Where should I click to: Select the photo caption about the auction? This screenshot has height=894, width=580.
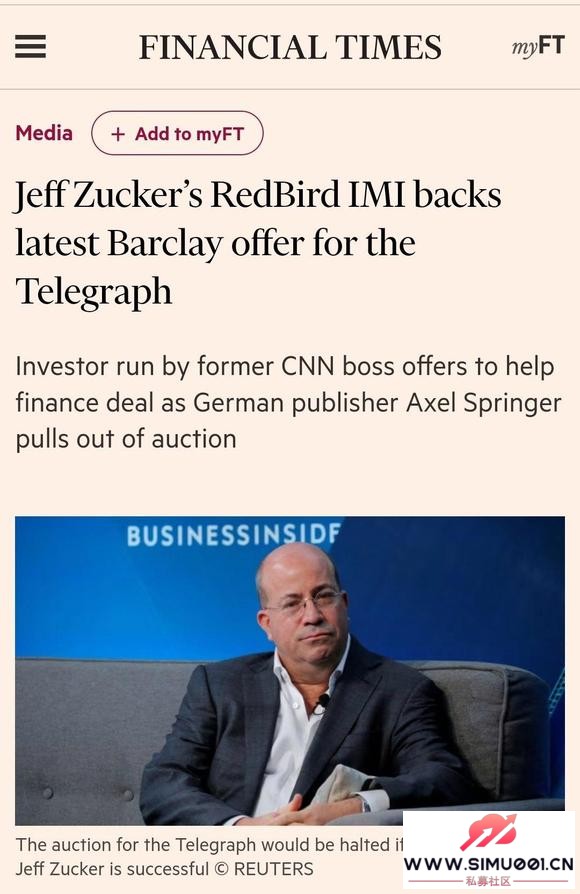pos(209,856)
